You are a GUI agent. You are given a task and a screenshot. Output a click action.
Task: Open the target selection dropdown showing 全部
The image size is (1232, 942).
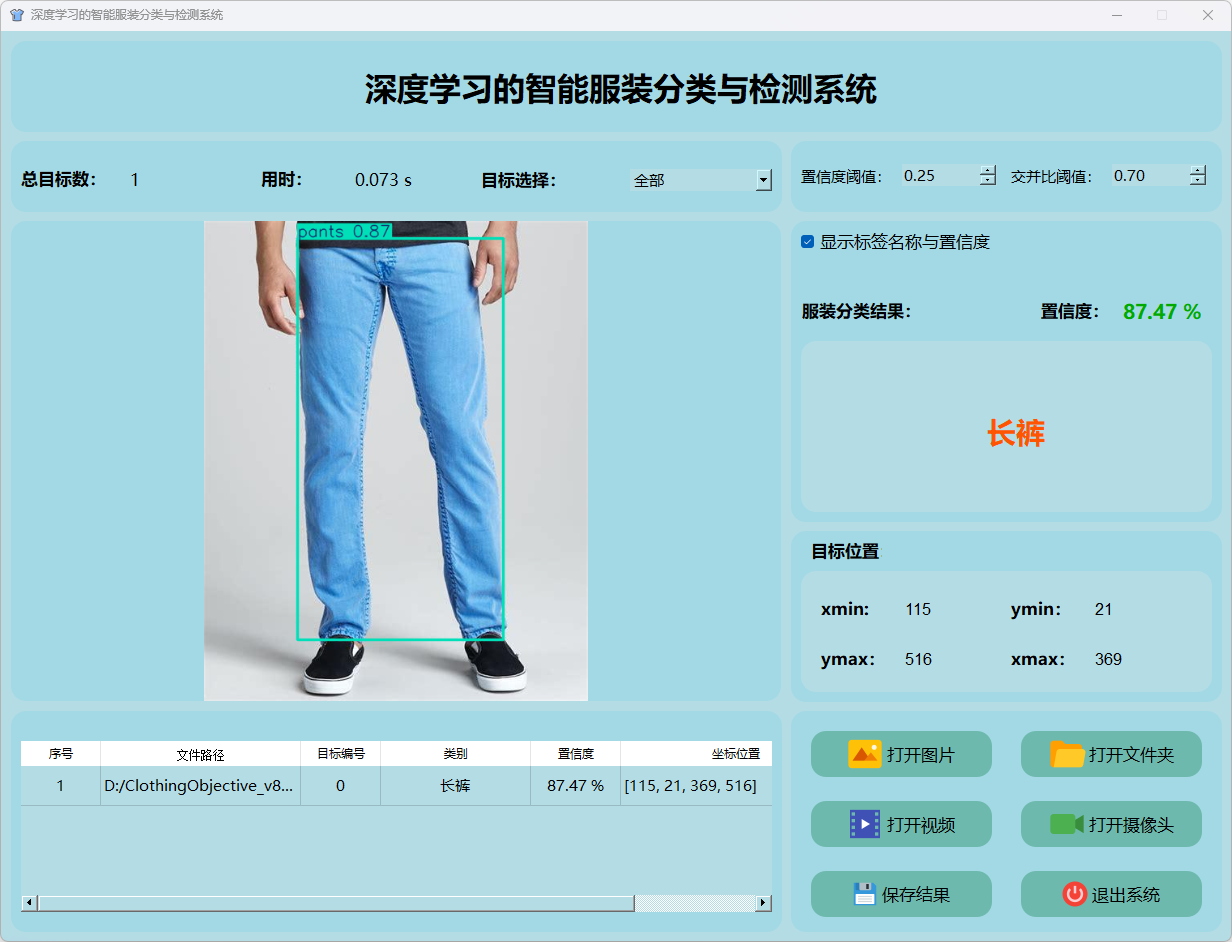(764, 180)
